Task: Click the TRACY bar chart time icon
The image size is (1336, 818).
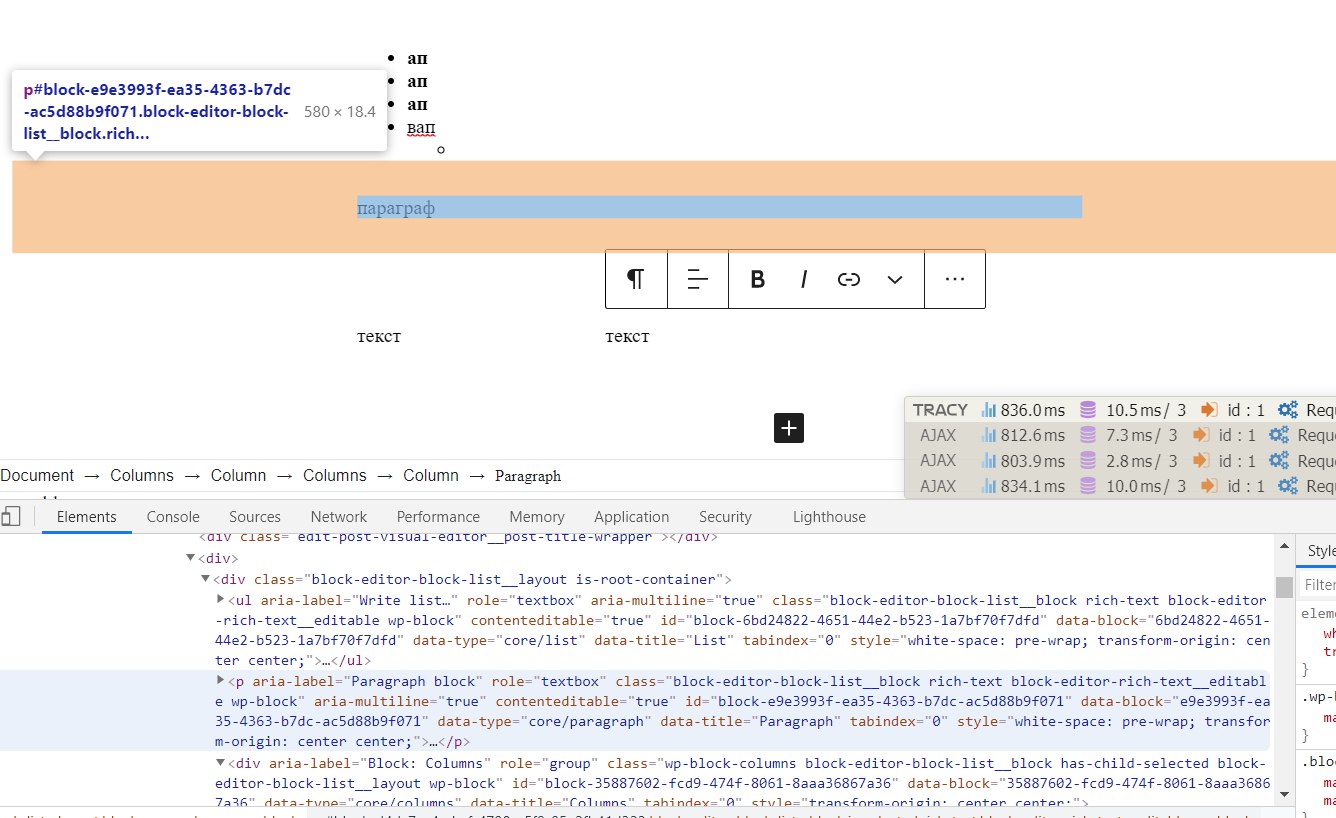Action: point(990,410)
